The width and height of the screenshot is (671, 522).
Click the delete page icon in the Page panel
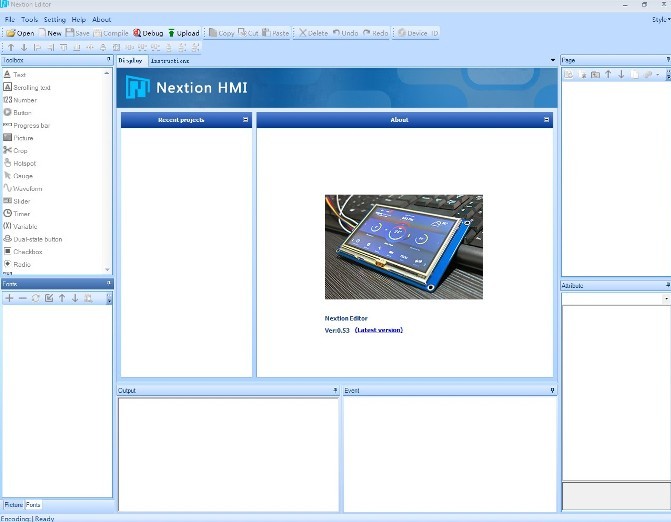(582, 74)
